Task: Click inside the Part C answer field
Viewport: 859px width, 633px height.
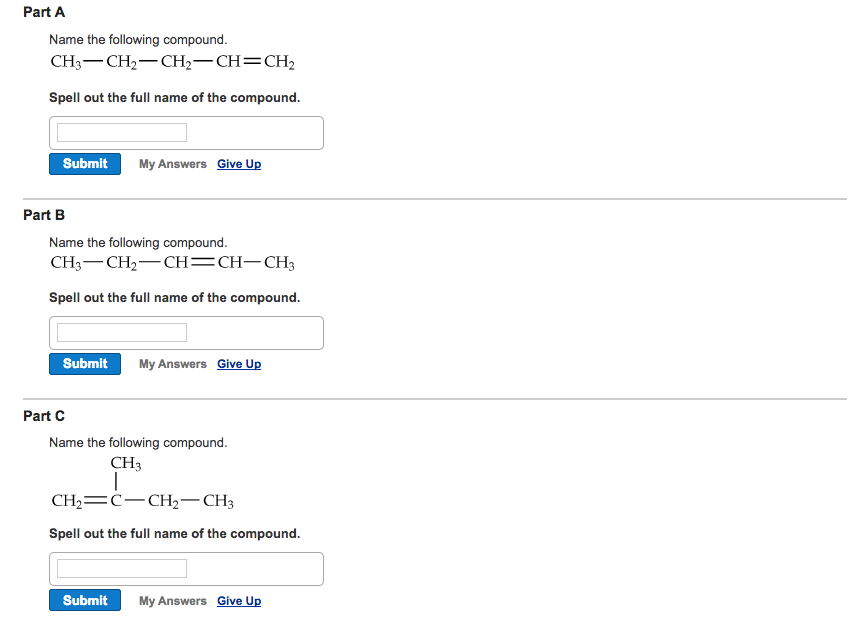Action: tap(120, 567)
